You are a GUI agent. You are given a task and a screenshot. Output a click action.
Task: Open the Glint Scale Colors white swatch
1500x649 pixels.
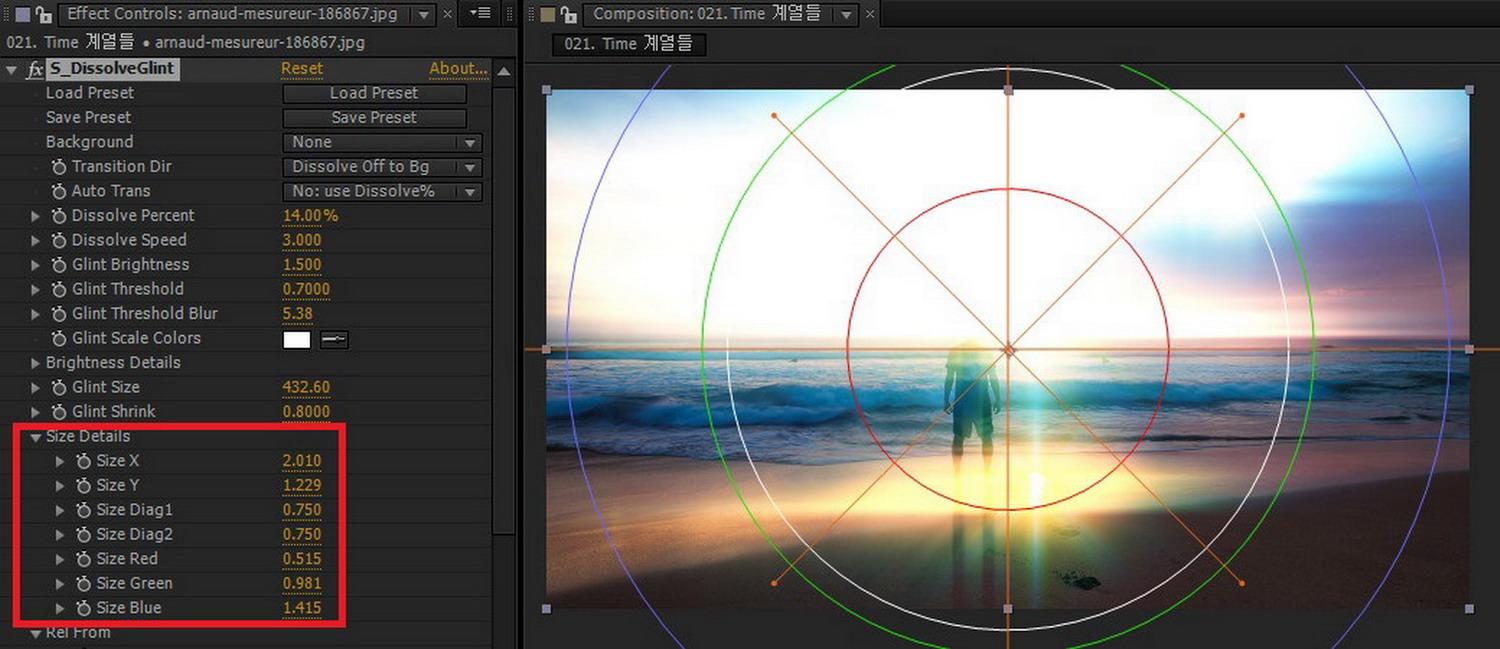(x=297, y=340)
